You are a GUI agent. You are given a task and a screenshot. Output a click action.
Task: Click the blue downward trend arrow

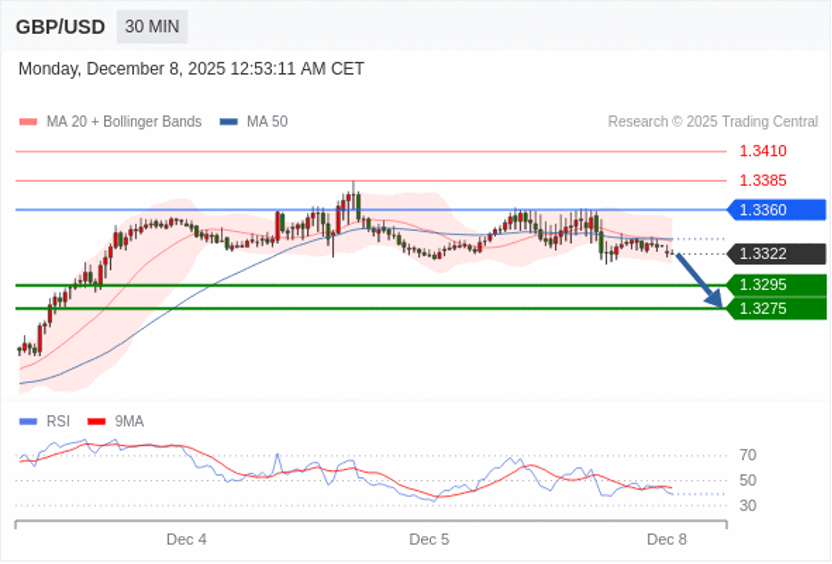(700, 280)
